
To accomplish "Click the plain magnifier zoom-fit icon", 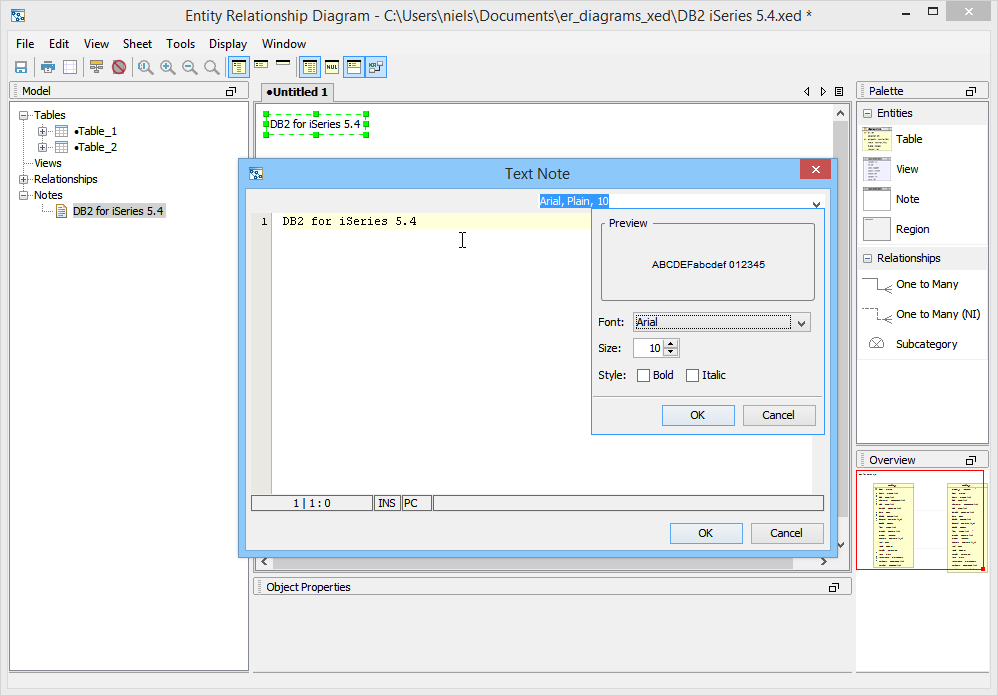I will click(212, 67).
